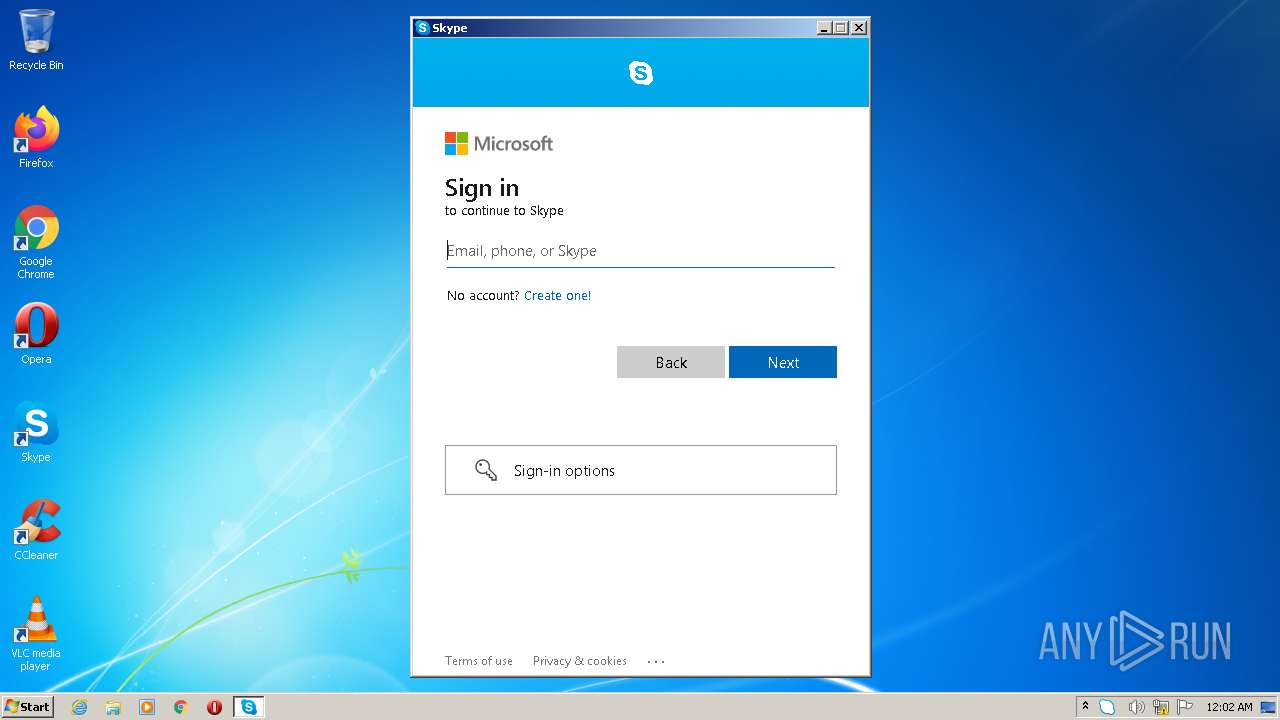Open Chrome from the taskbar
1280x720 pixels.
[181, 707]
